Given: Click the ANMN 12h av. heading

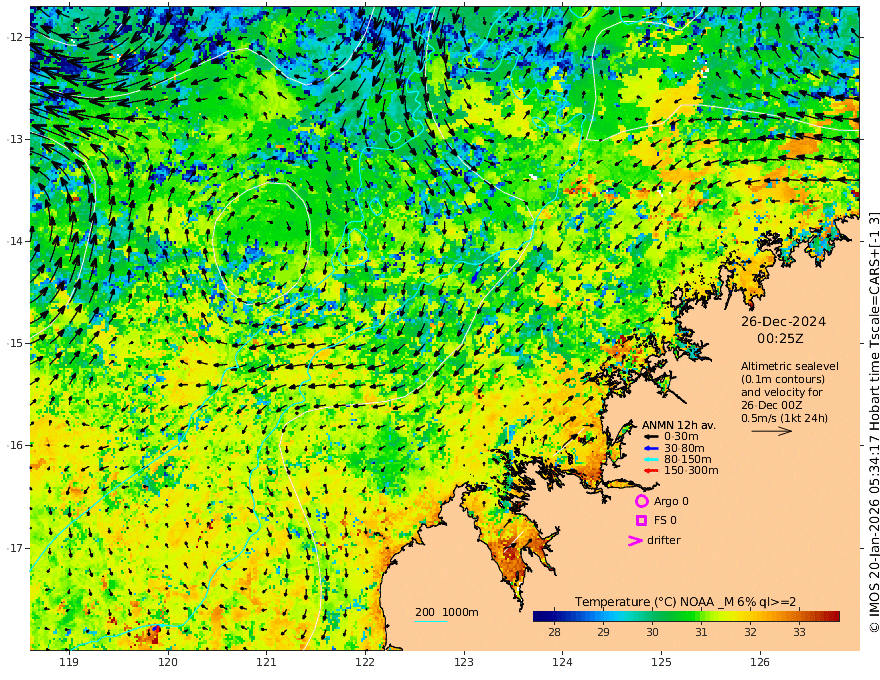Looking at the screenshot, I should (x=679, y=425).
